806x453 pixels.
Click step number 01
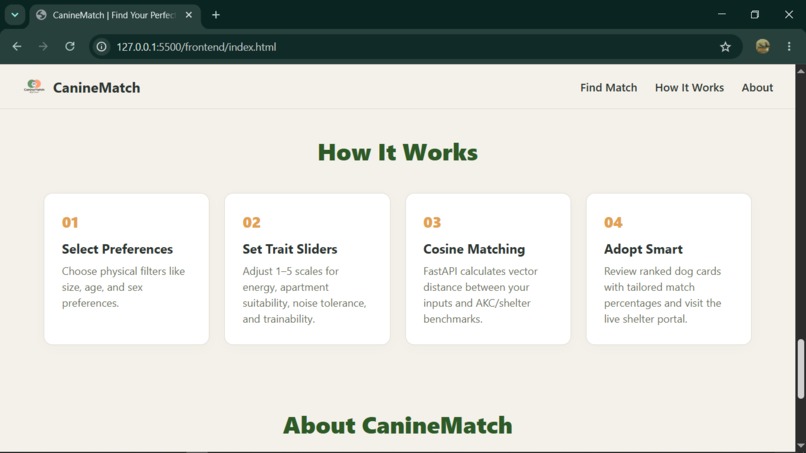(x=70, y=222)
